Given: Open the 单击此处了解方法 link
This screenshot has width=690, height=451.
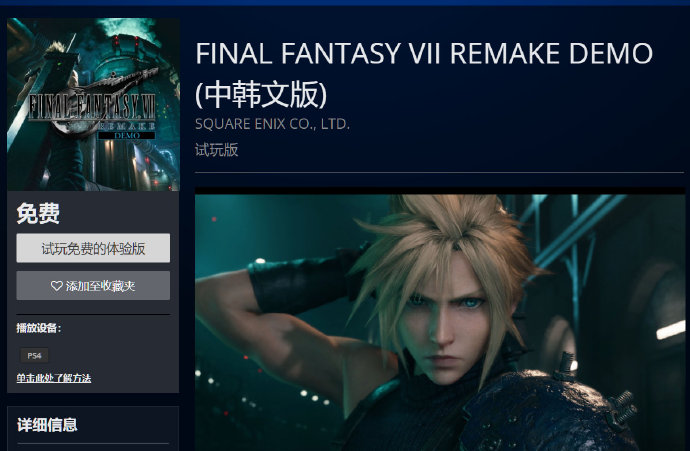Looking at the screenshot, I should pos(54,378).
